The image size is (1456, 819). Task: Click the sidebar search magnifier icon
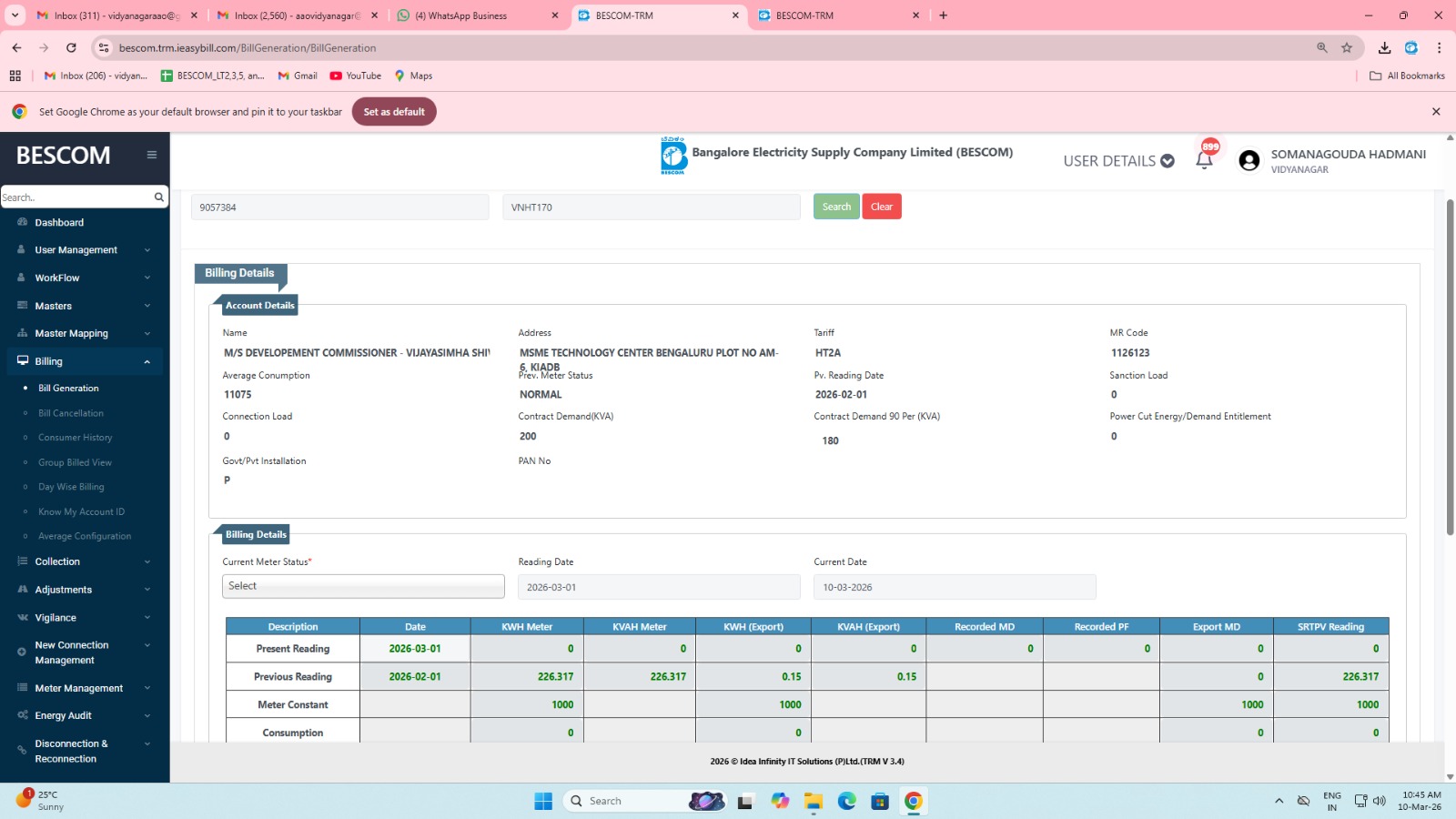click(x=159, y=197)
